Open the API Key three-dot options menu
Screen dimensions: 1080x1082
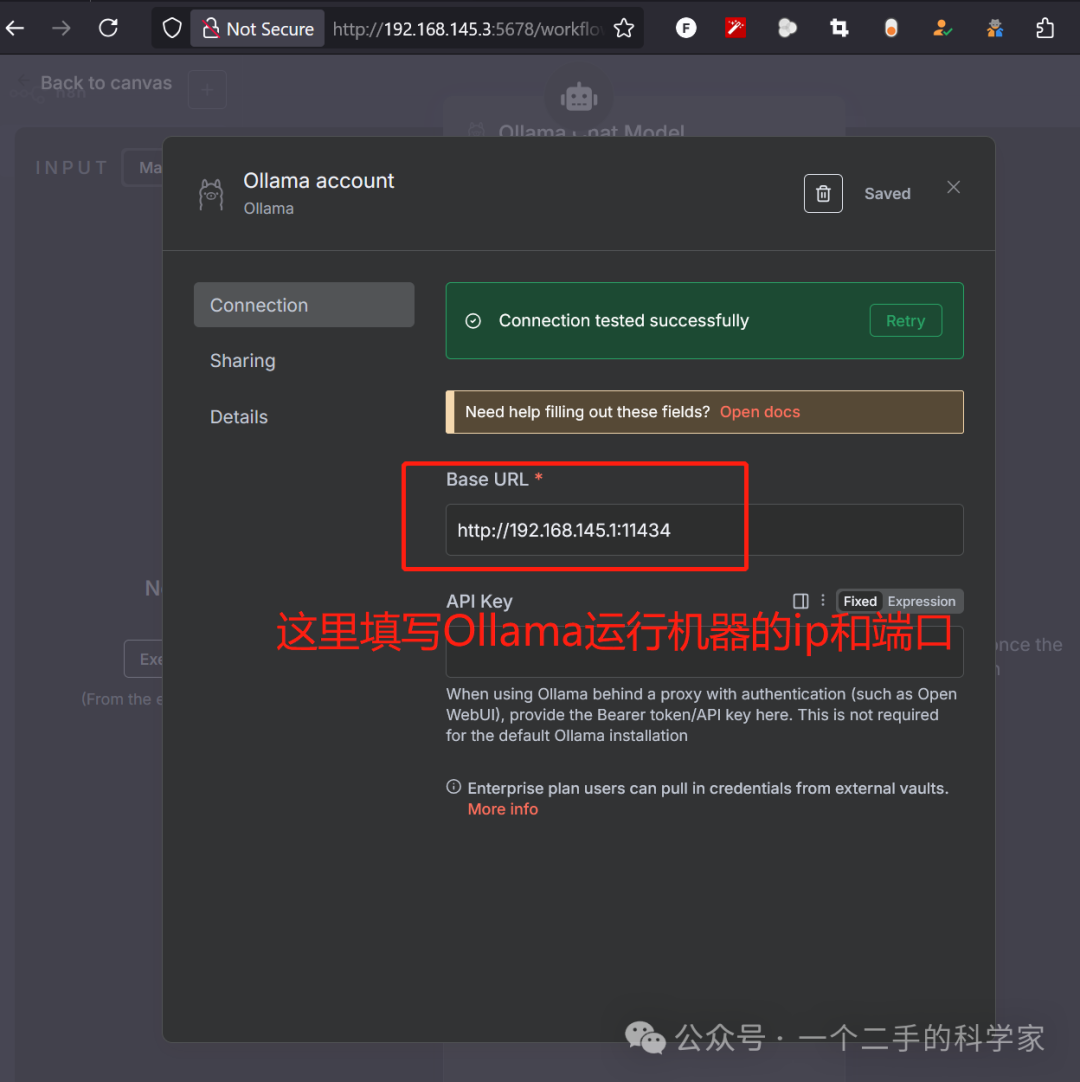[x=823, y=601]
